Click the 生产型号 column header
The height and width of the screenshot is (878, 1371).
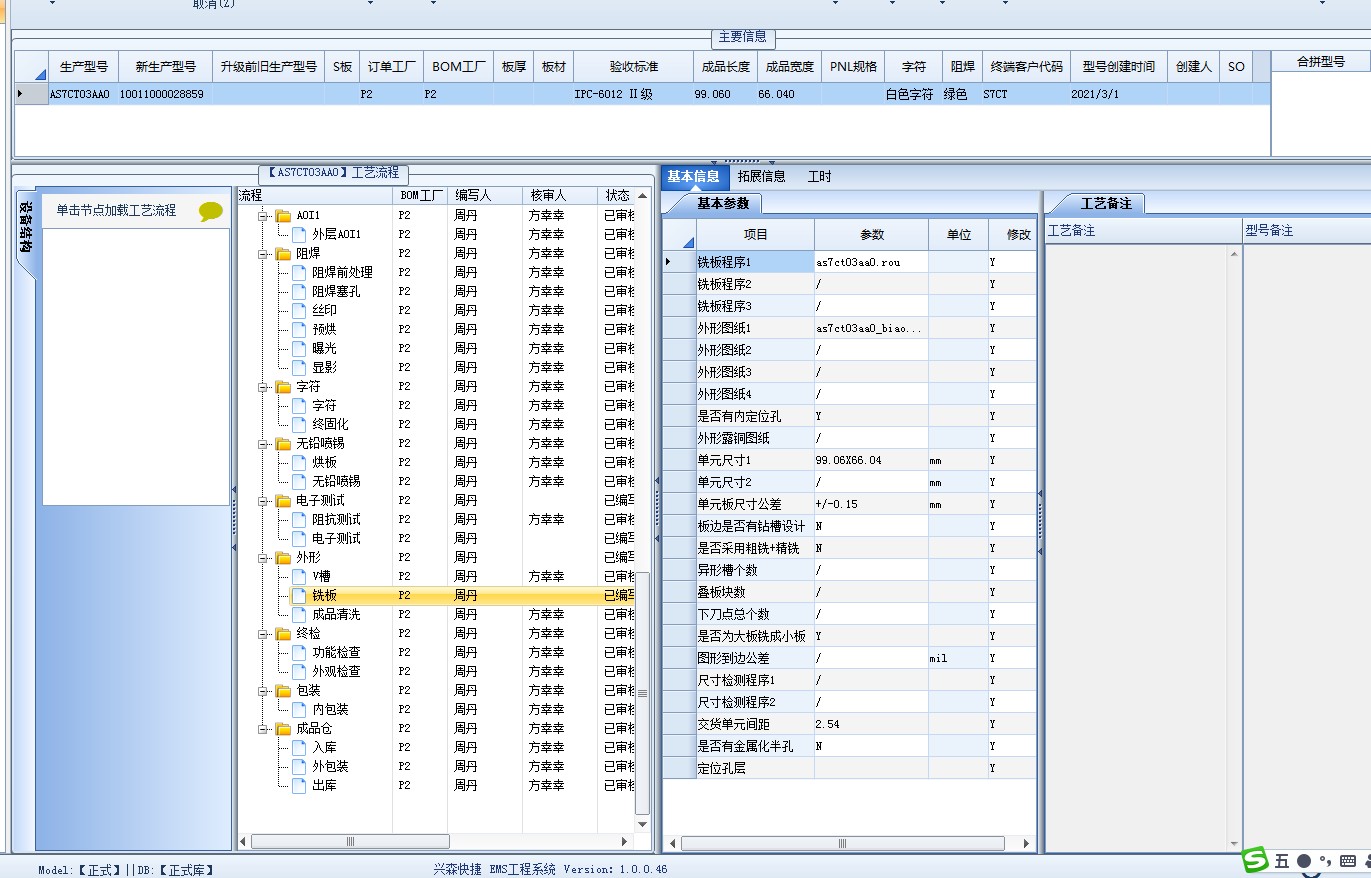[x=83, y=67]
